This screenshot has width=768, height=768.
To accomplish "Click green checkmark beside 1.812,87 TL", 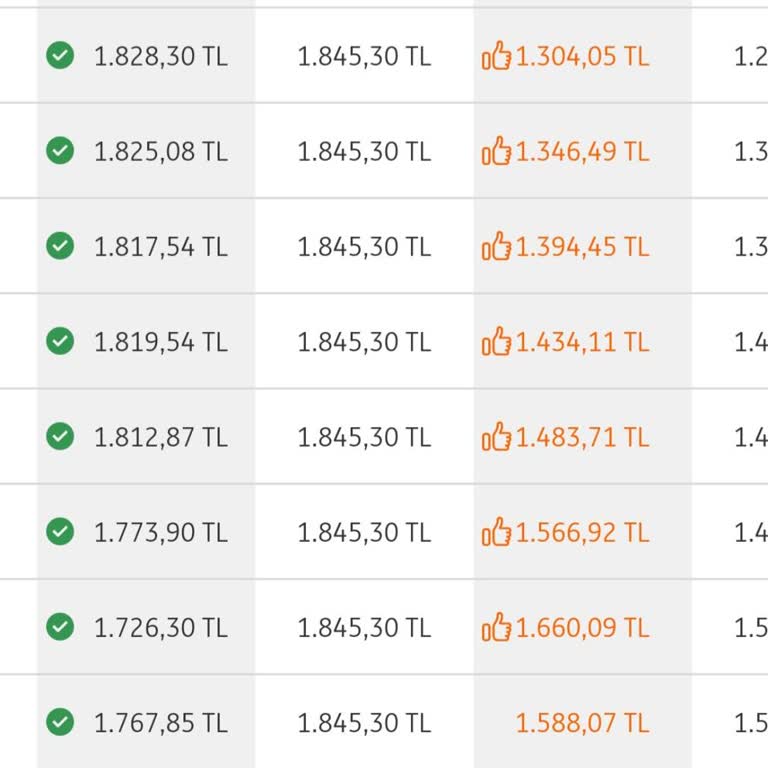I will coord(60,437).
